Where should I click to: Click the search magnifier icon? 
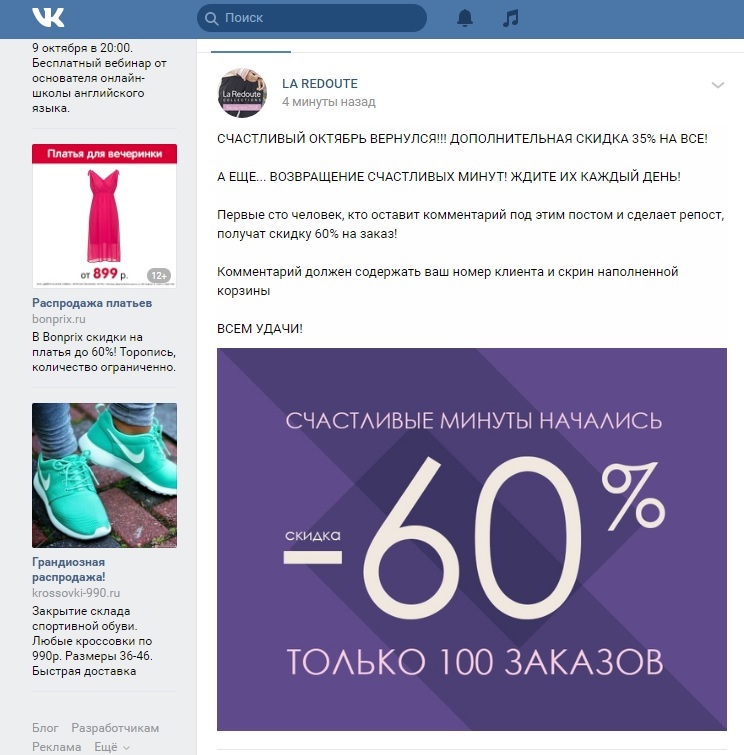(211, 18)
